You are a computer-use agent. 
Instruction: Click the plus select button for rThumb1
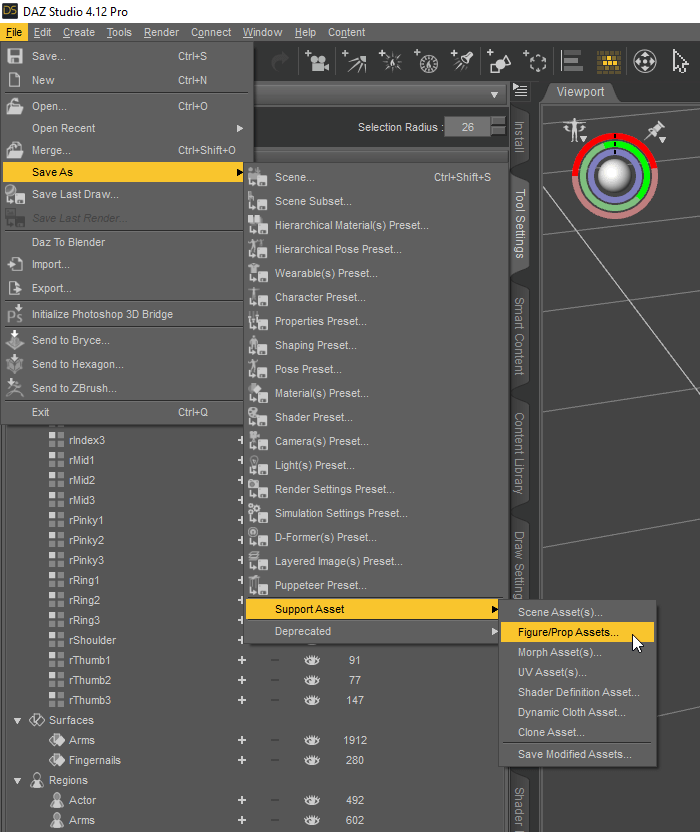tap(242, 660)
